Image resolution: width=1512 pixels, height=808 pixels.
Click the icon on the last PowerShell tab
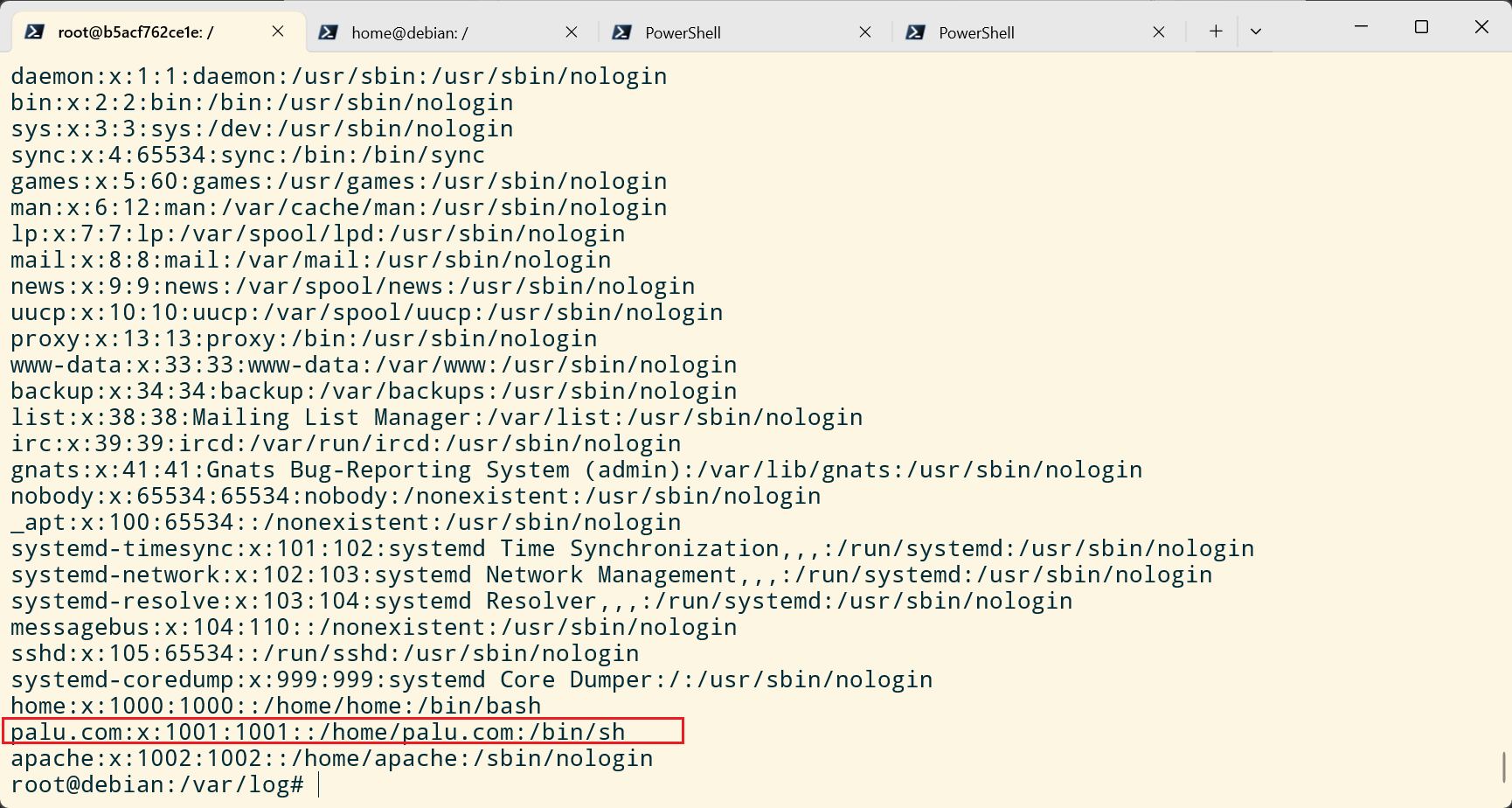pyautogui.click(x=916, y=32)
